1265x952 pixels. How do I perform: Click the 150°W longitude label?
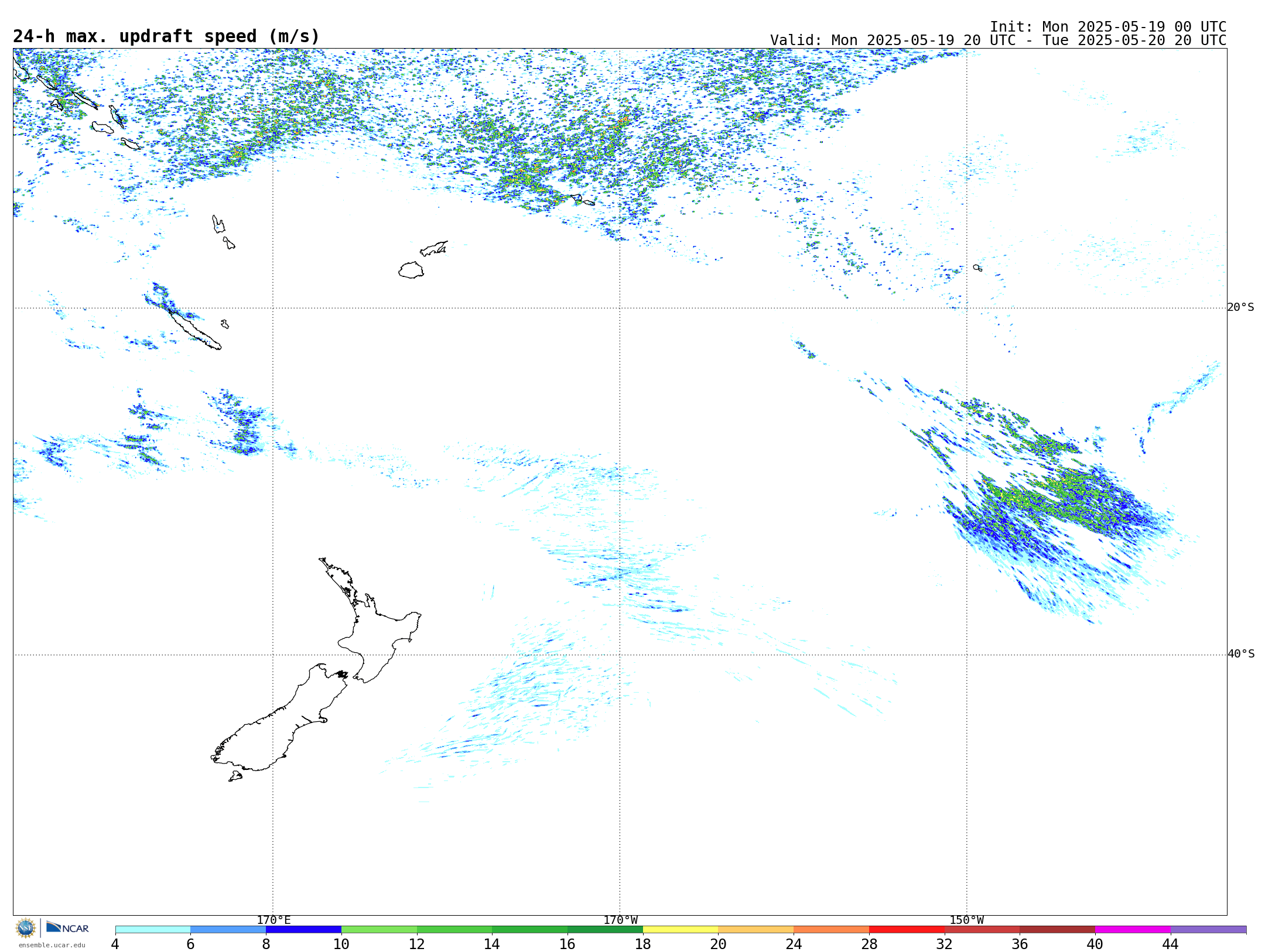tap(966, 920)
